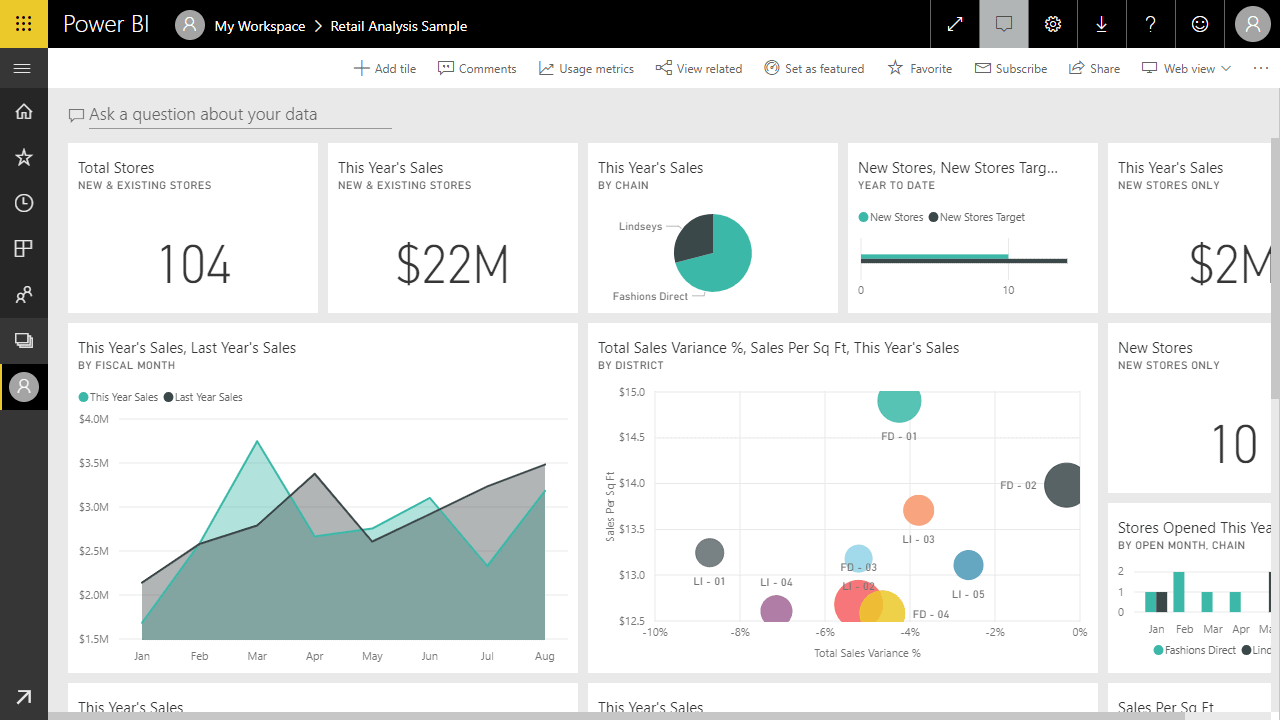The image size is (1280, 720).
Task: Click the Sales Per Sq Ft tile title
Action: pos(1166,708)
